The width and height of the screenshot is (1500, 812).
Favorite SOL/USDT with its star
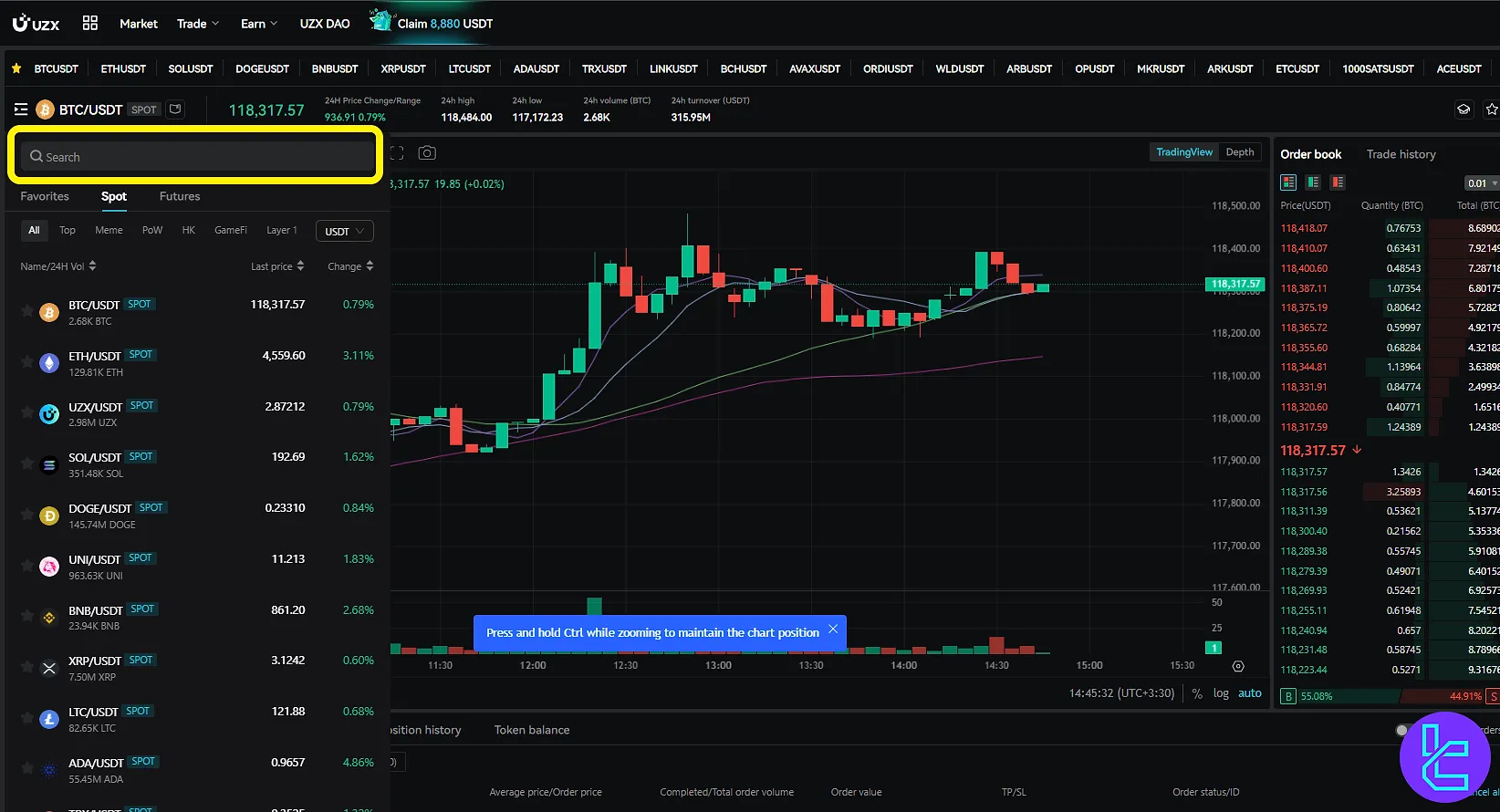pos(27,463)
